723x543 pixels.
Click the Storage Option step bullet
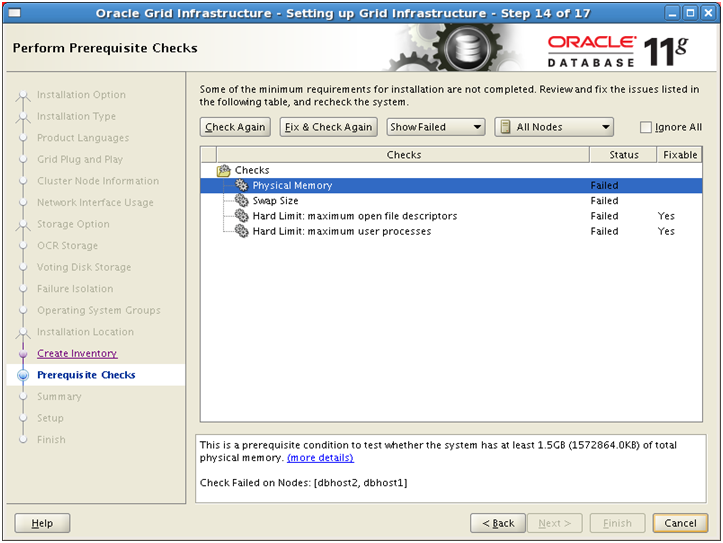coord(23,224)
